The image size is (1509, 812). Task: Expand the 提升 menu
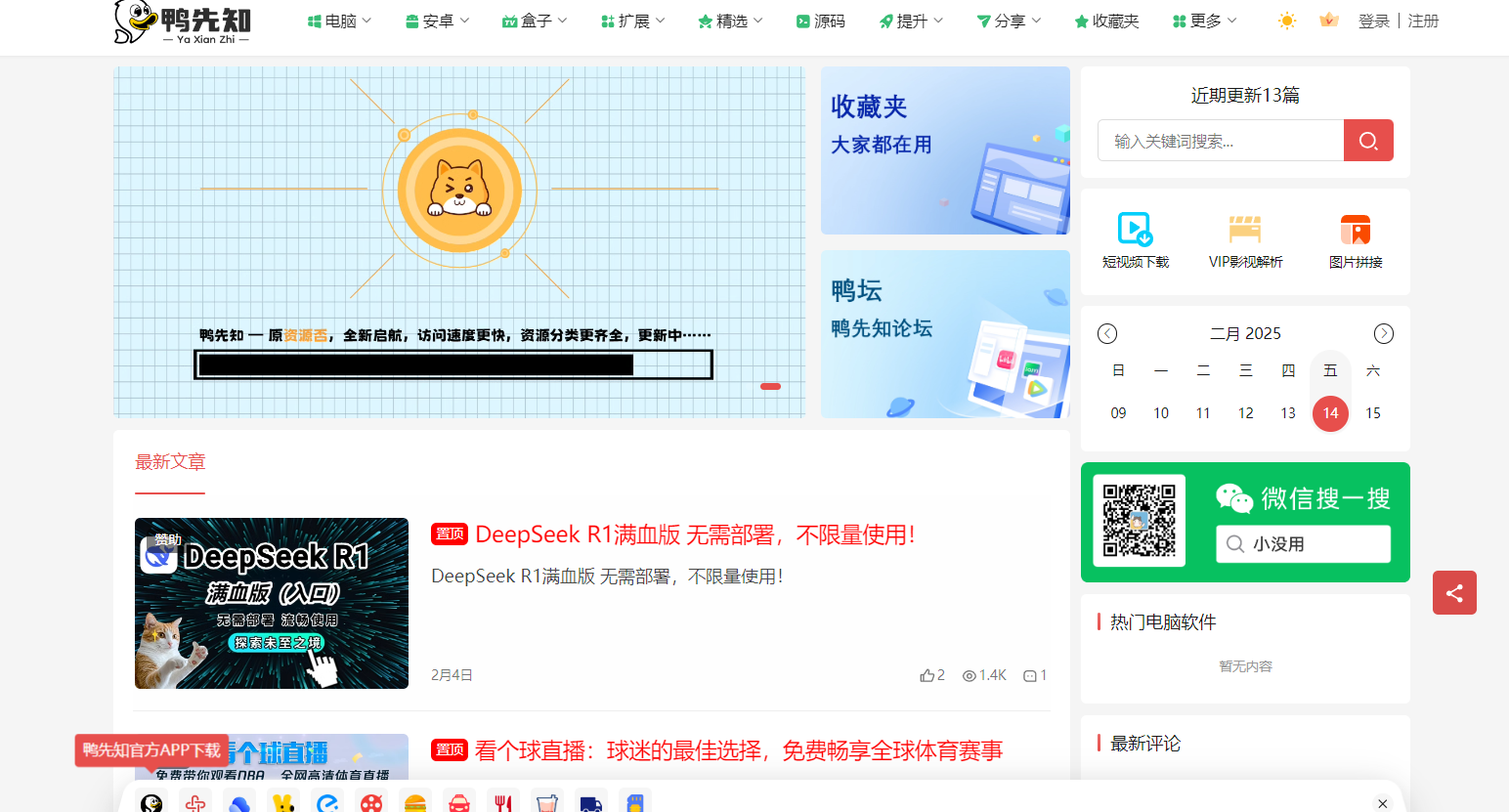coord(911,21)
